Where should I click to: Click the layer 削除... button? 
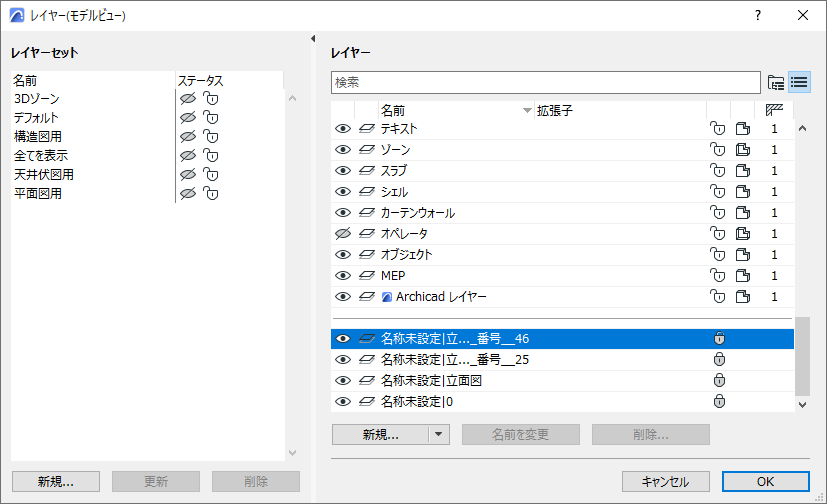651,434
